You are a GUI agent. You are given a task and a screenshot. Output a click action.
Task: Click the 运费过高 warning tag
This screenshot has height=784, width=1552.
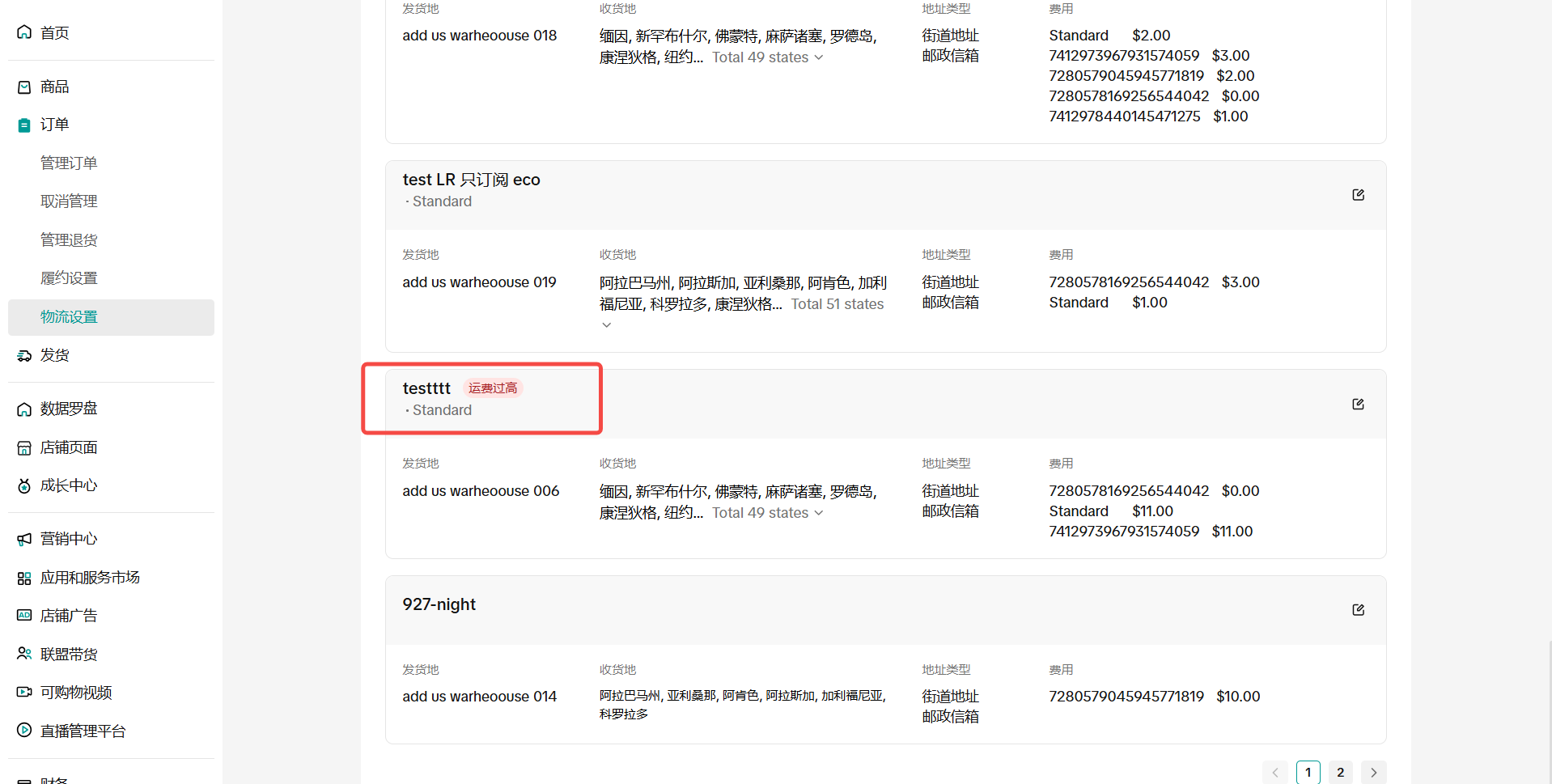492,388
